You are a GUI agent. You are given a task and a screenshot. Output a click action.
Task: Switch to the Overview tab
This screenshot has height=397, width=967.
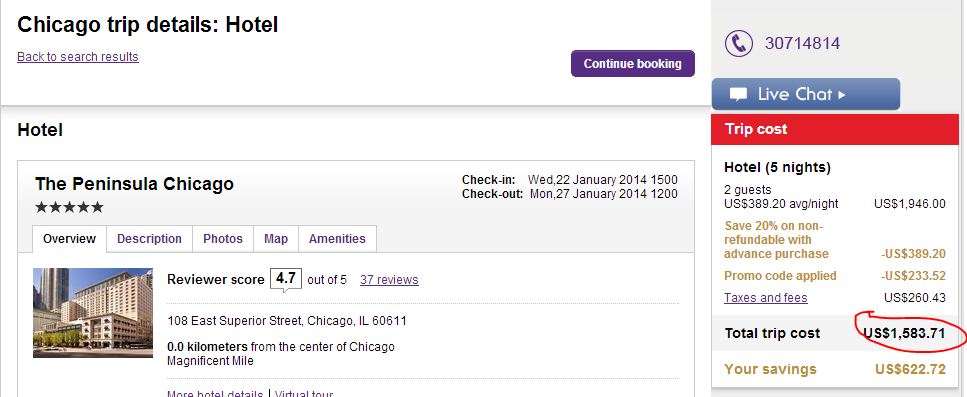pyautogui.click(x=69, y=239)
